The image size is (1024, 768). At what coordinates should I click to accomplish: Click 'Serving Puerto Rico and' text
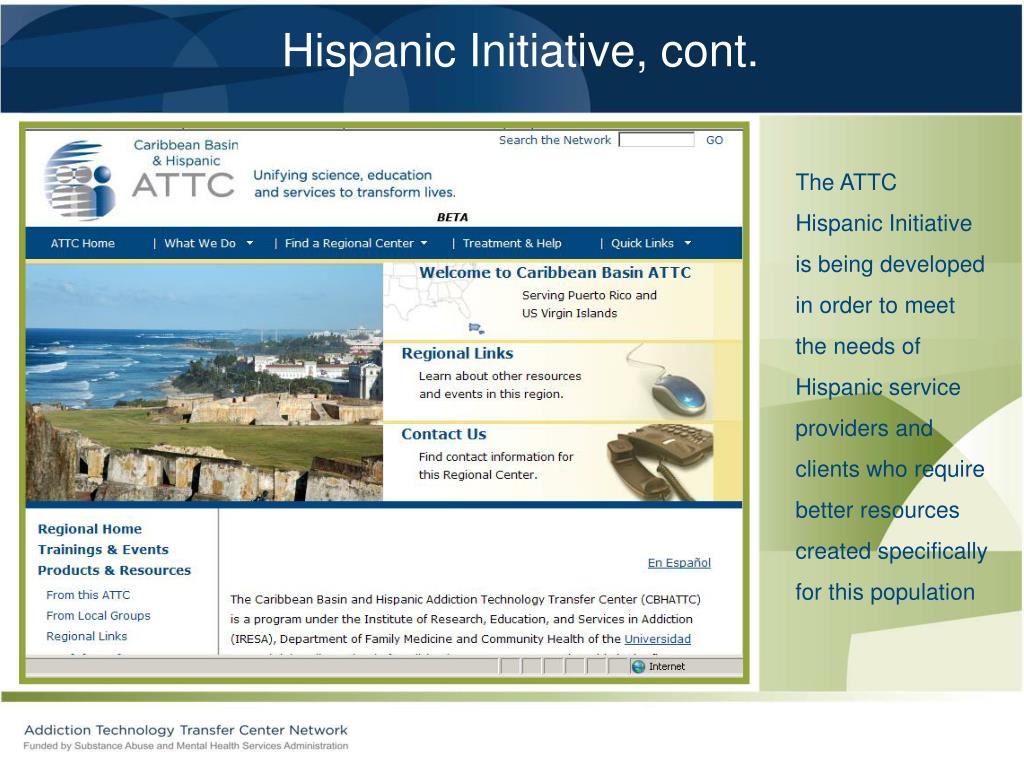(x=589, y=295)
